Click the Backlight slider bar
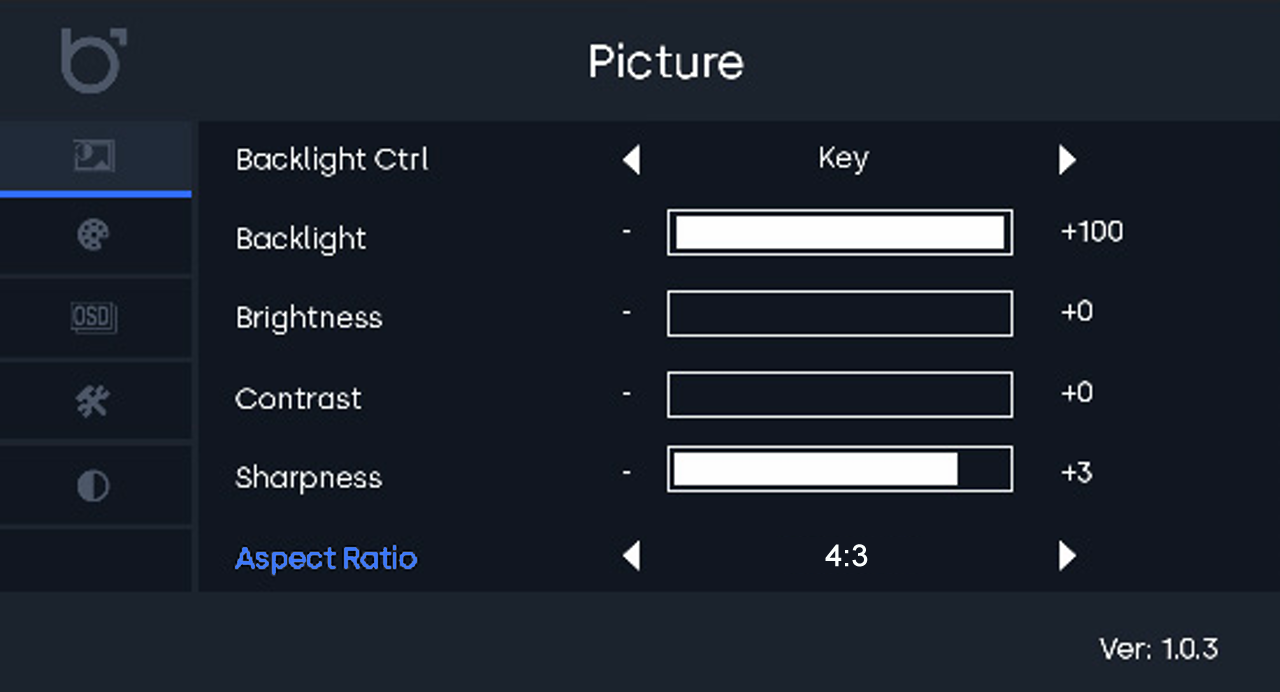 click(839, 233)
